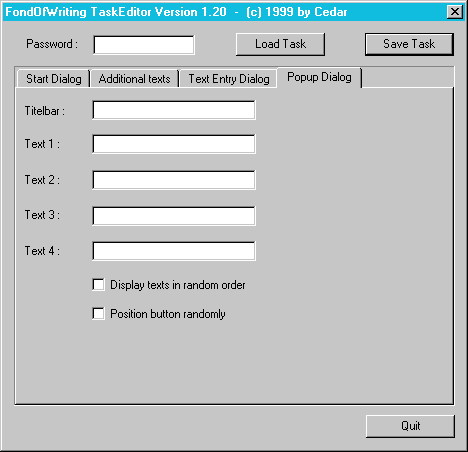The height and width of the screenshot is (452, 468).
Task: Select the Text Entry Dialog tab
Action: pos(229,79)
